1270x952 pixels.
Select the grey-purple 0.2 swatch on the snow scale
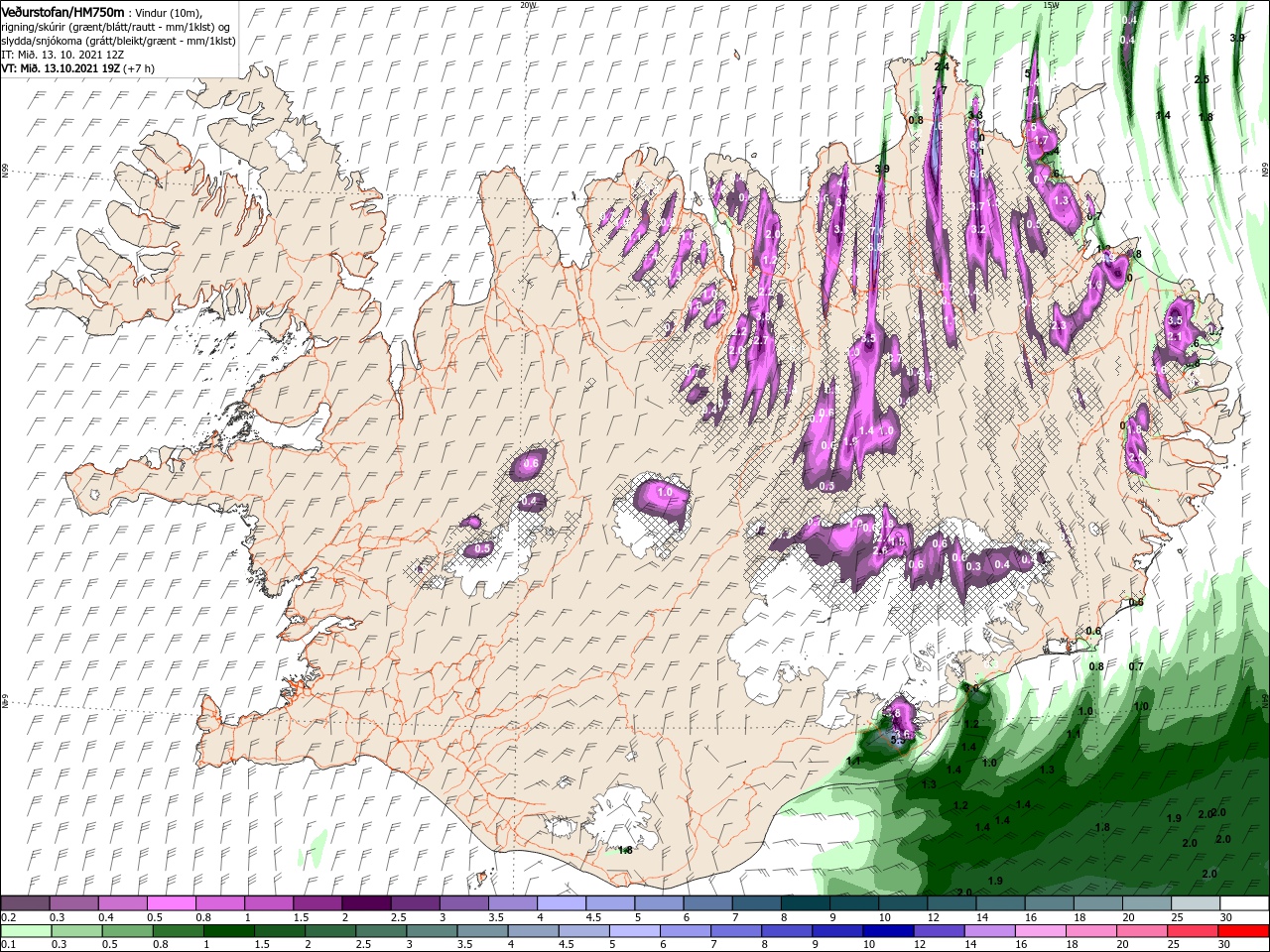pyautogui.click(x=25, y=903)
